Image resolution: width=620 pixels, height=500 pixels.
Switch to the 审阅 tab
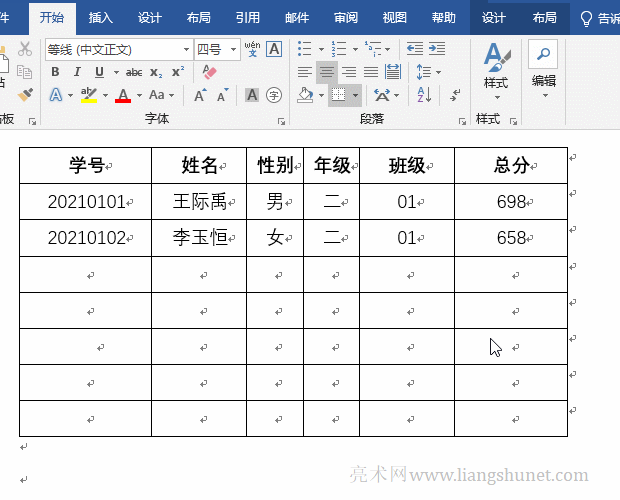pos(346,18)
